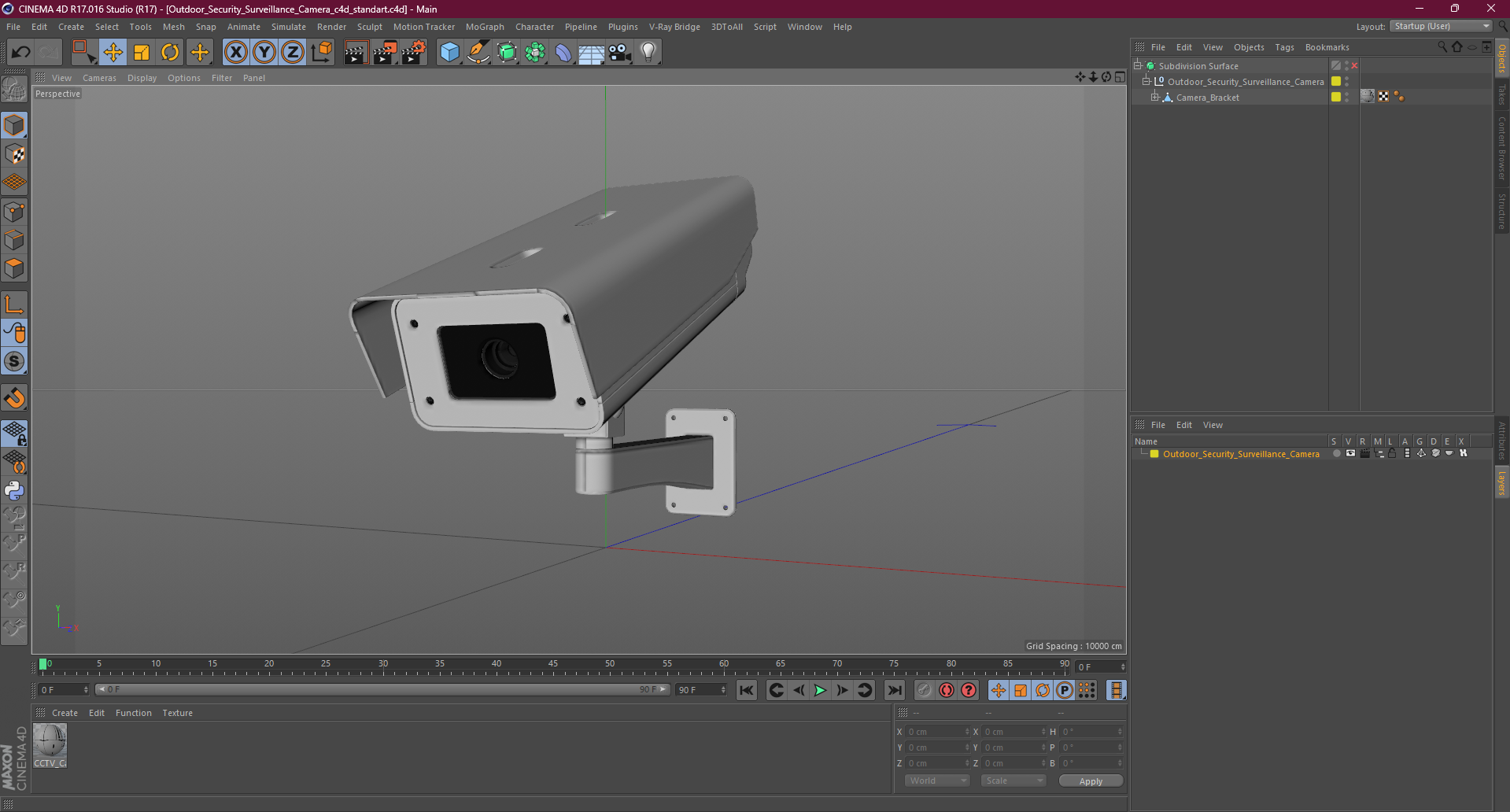Image resolution: width=1510 pixels, height=812 pixels.
Task: Open the Cameras viewport menu
Action: (99, 78)
